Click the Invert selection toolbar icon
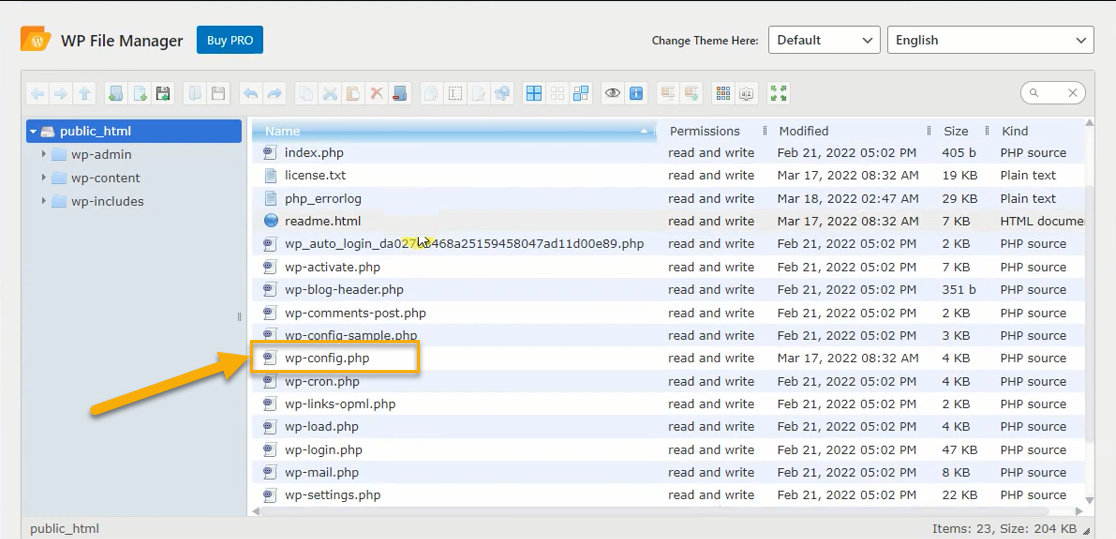Image resolution: width=1116 pixels, height=539 pixels. (x=581, y=93)
